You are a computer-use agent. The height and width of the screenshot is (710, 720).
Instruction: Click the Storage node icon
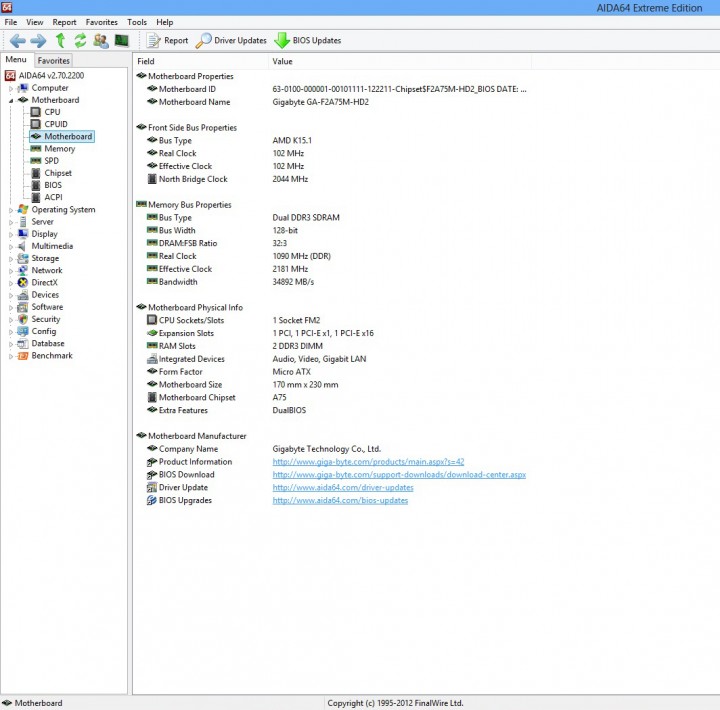[x=23, y=258]
